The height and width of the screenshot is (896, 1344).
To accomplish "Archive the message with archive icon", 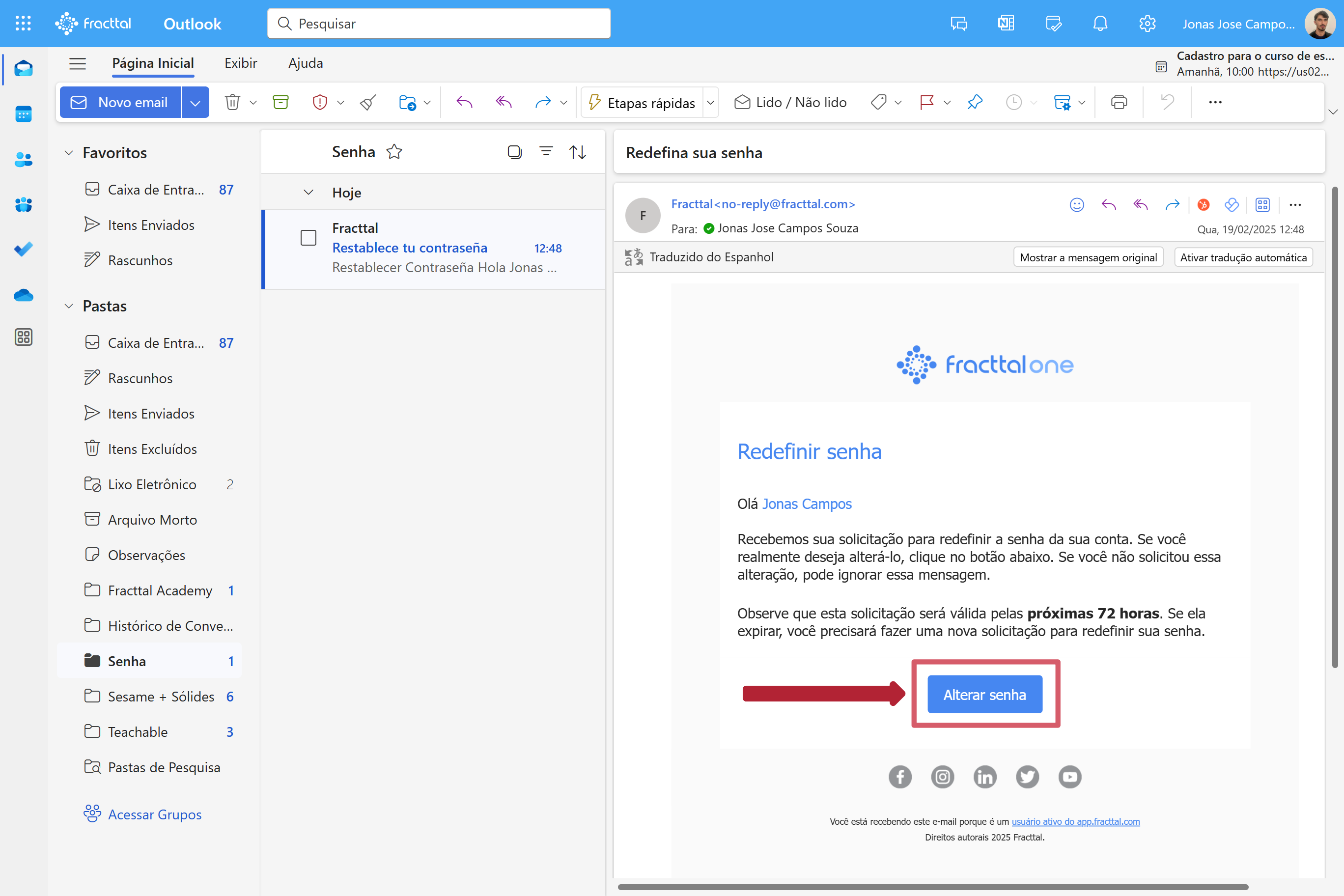I will [280, 102].
